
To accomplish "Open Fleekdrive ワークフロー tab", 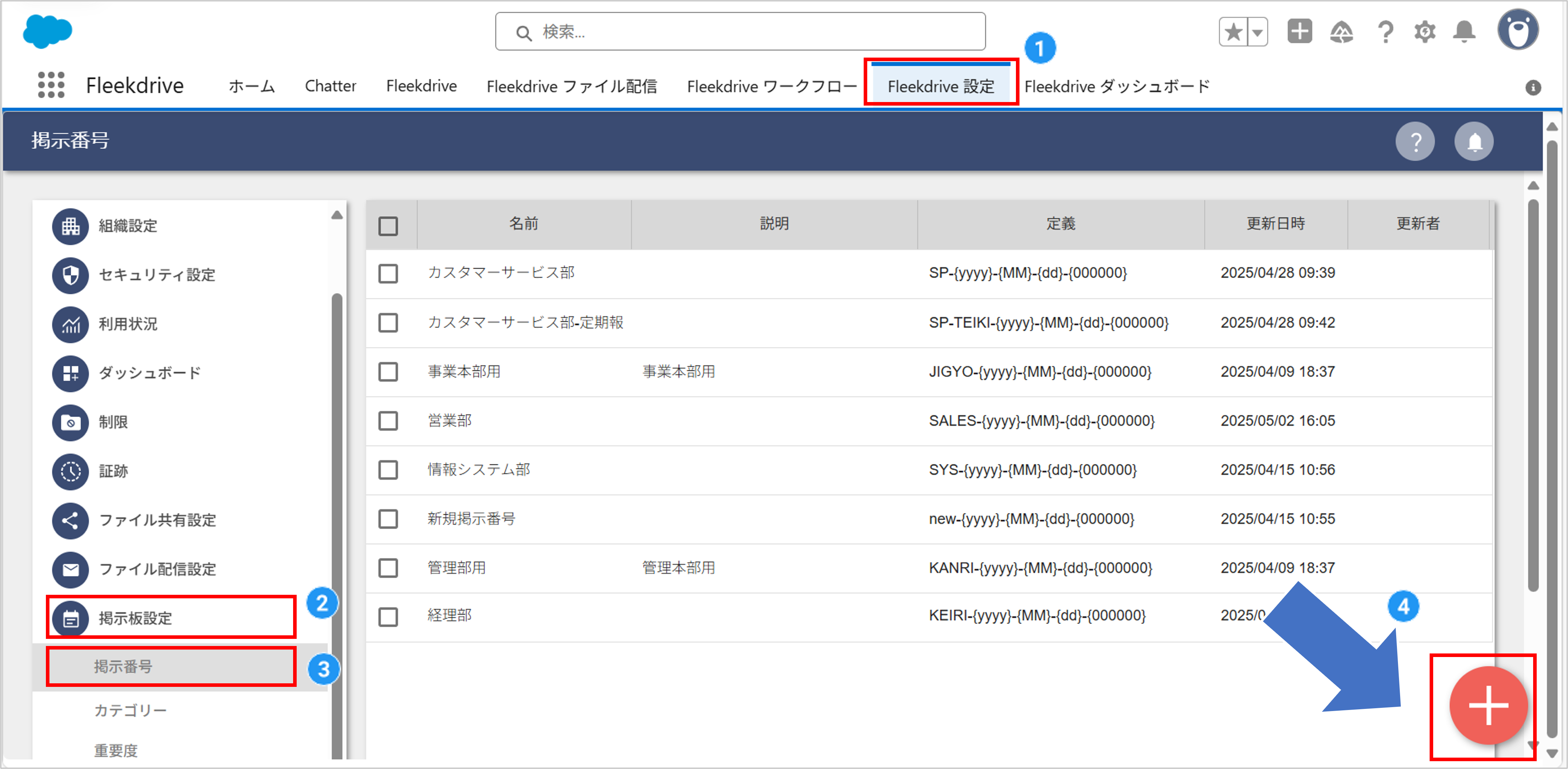I will click(772, 86).
